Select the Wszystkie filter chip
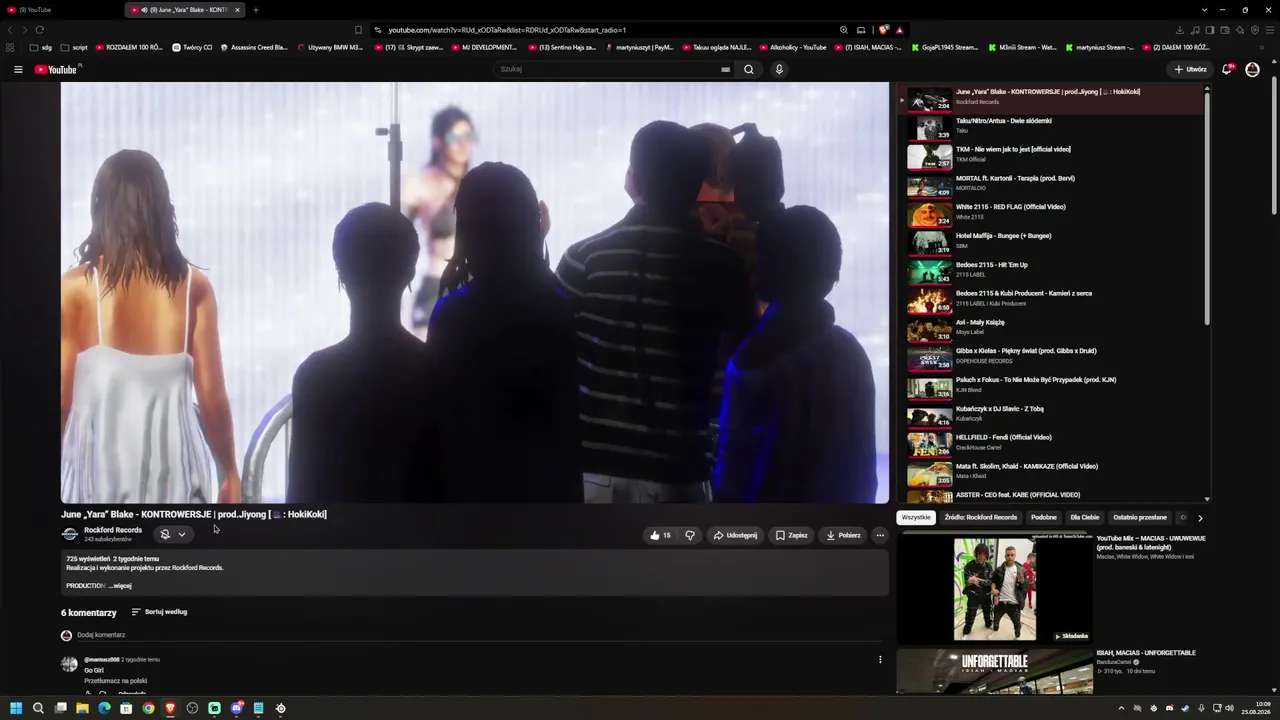This screenshot has width=1280, height=720. pyautogui.click(x=916, y=518)
